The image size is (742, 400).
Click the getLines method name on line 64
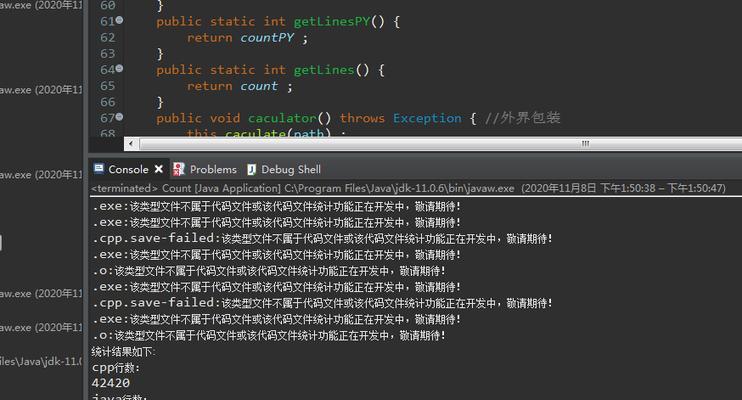[324, 70]
